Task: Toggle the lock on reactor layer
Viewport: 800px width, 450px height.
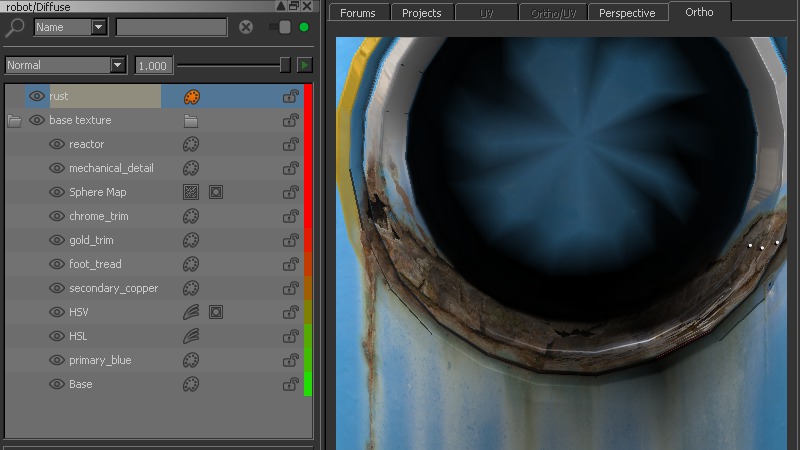Action: point(291,144)
